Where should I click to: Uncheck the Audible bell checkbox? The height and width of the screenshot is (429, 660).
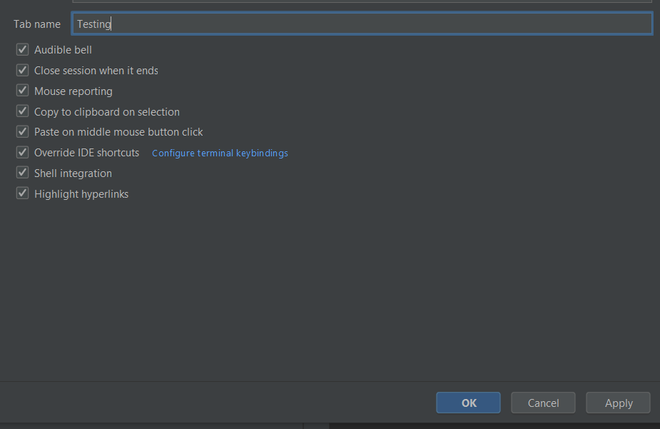(x=23, y=50)
